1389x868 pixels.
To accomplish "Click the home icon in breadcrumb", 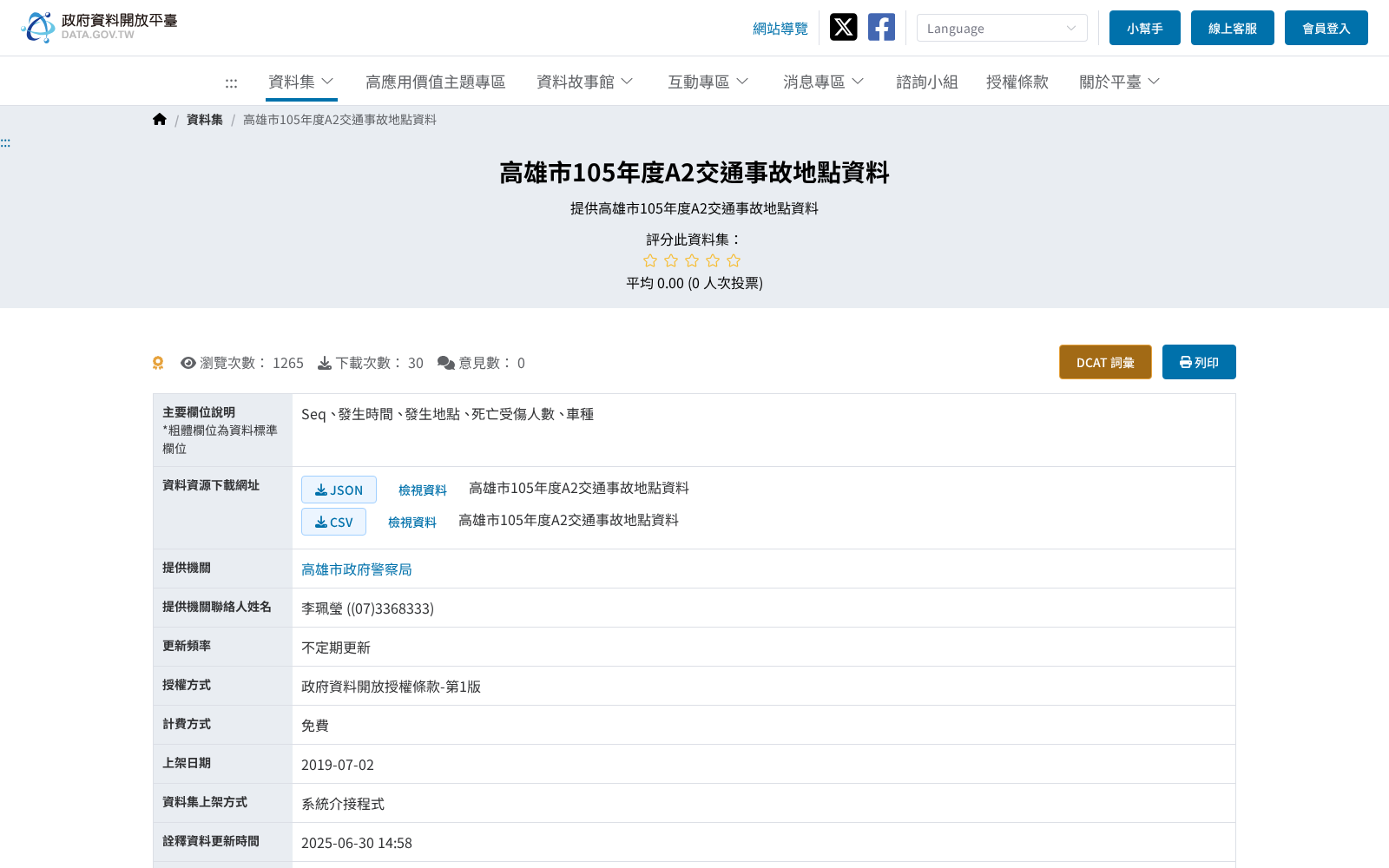I will [x=160, y=120].
